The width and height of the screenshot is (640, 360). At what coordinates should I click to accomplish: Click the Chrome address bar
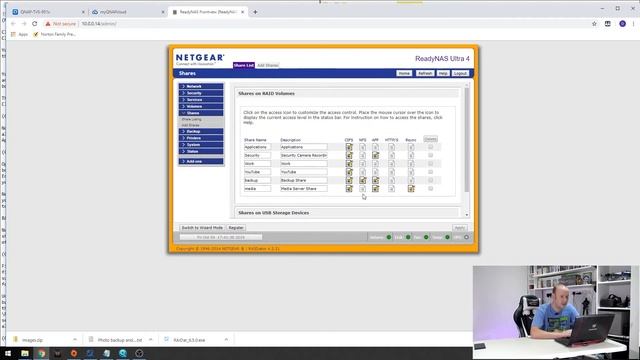tap(314, 24)
